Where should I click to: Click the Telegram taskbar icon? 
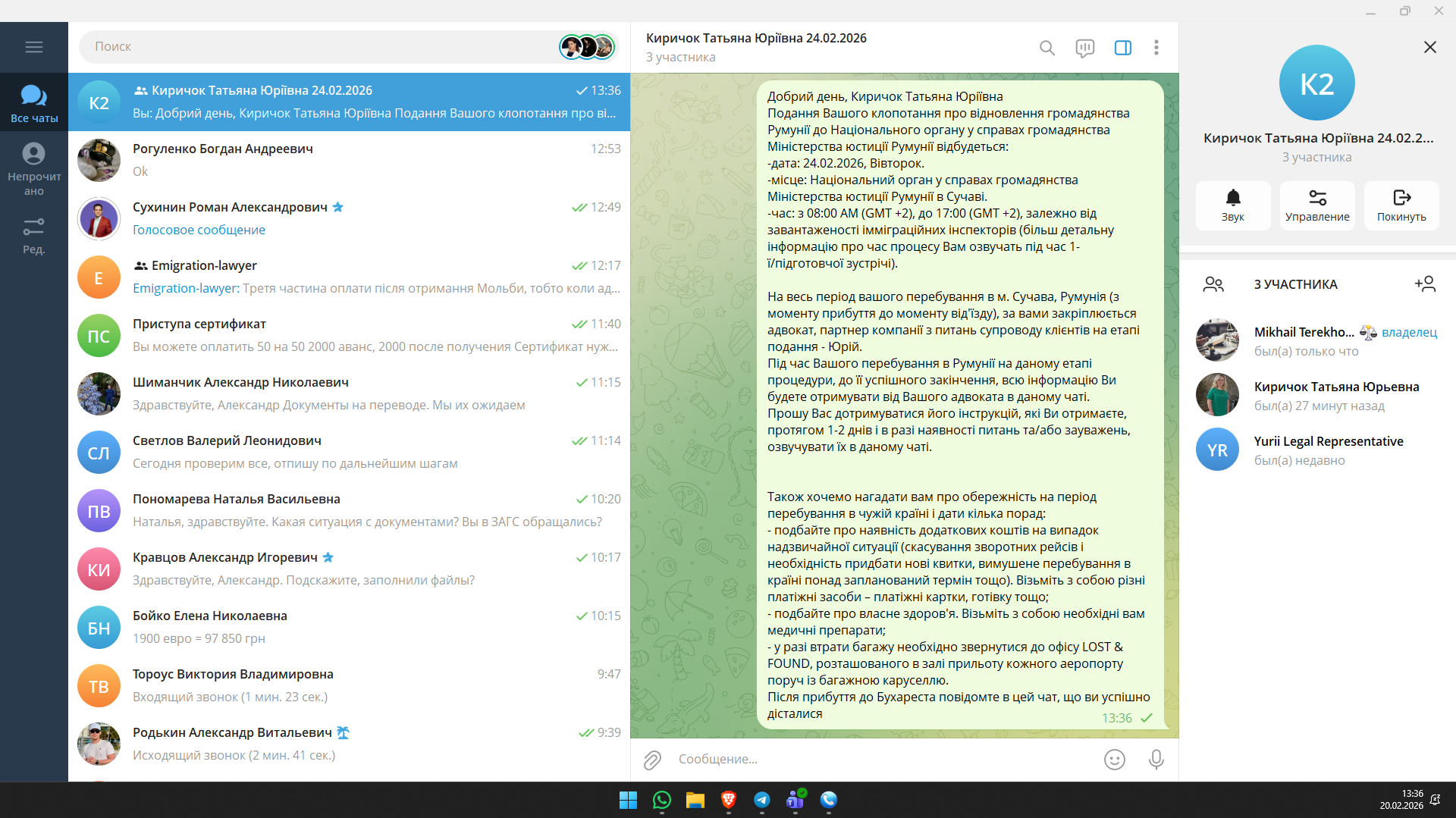[761, 800]
